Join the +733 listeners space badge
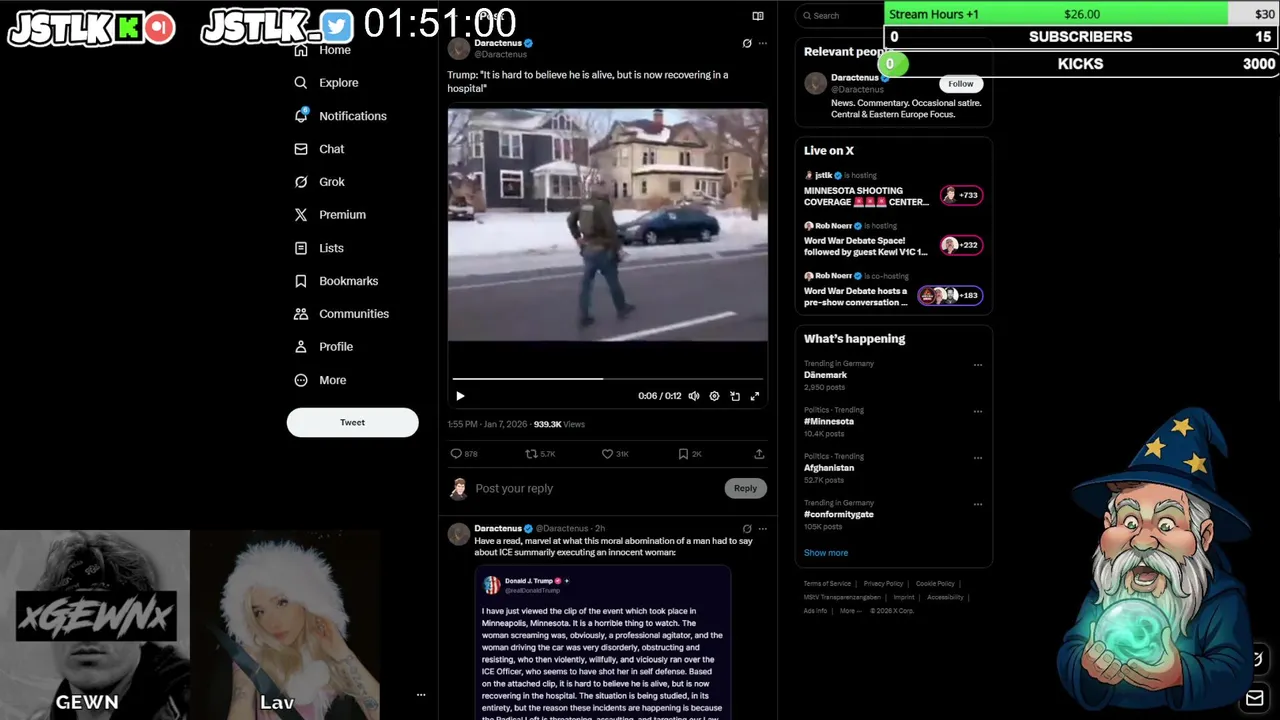Screen dimensions: 1280x720 click(x=961, y=195)
